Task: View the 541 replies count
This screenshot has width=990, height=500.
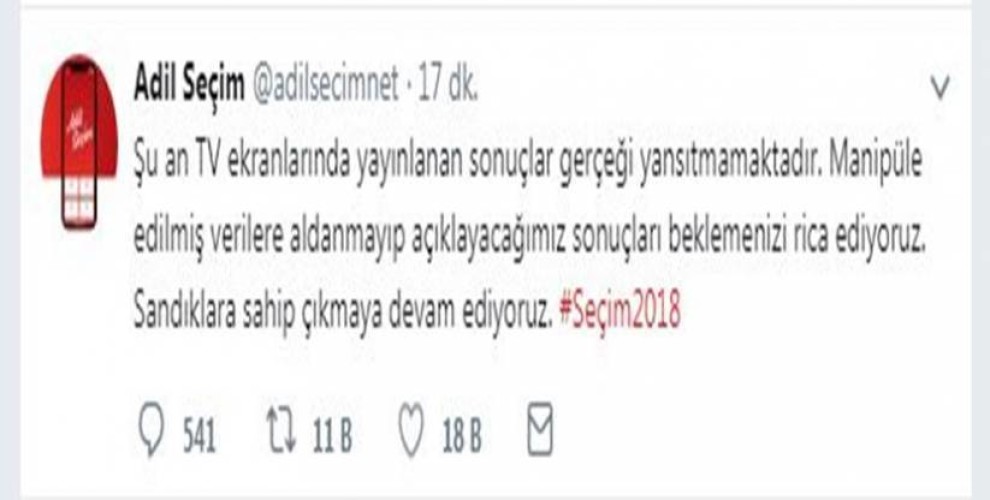Action: point(200,436)
